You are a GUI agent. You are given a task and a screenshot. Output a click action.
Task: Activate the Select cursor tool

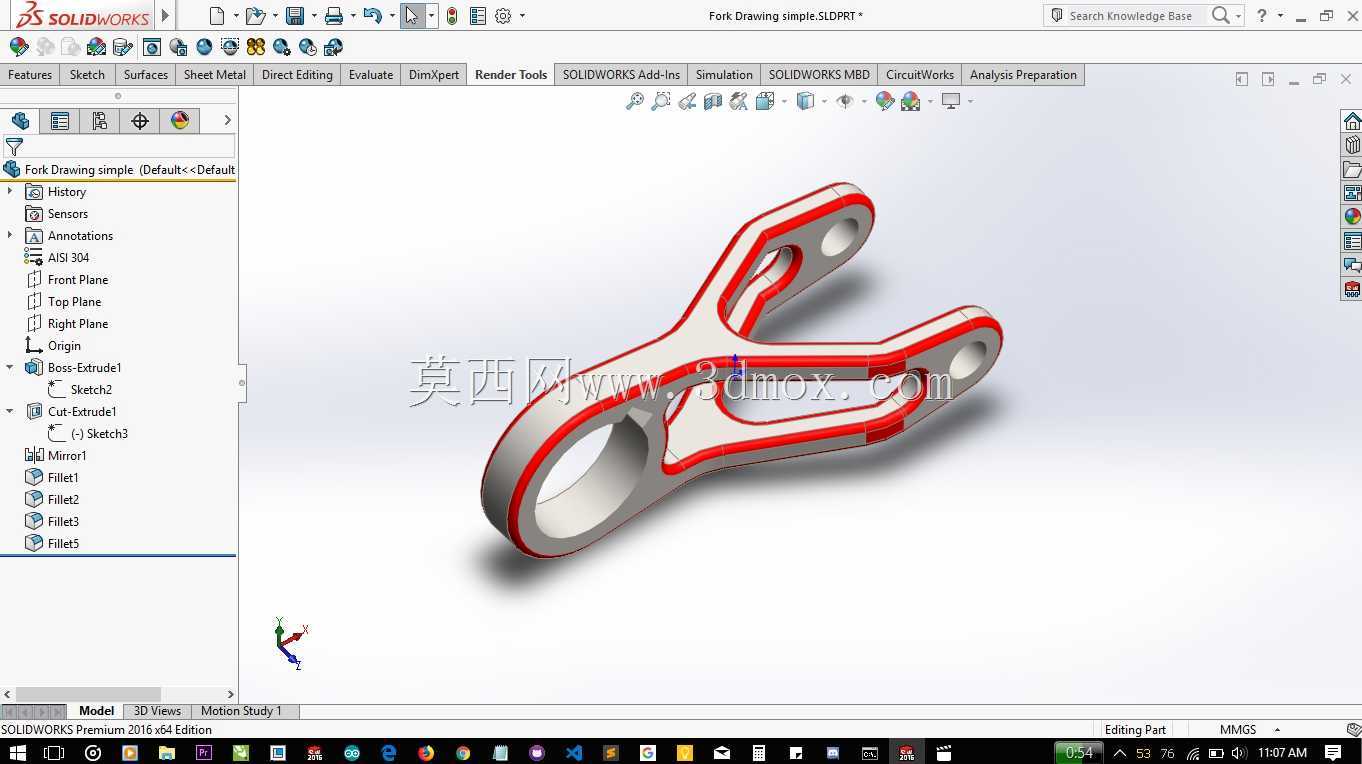click(x=412, y=16)
